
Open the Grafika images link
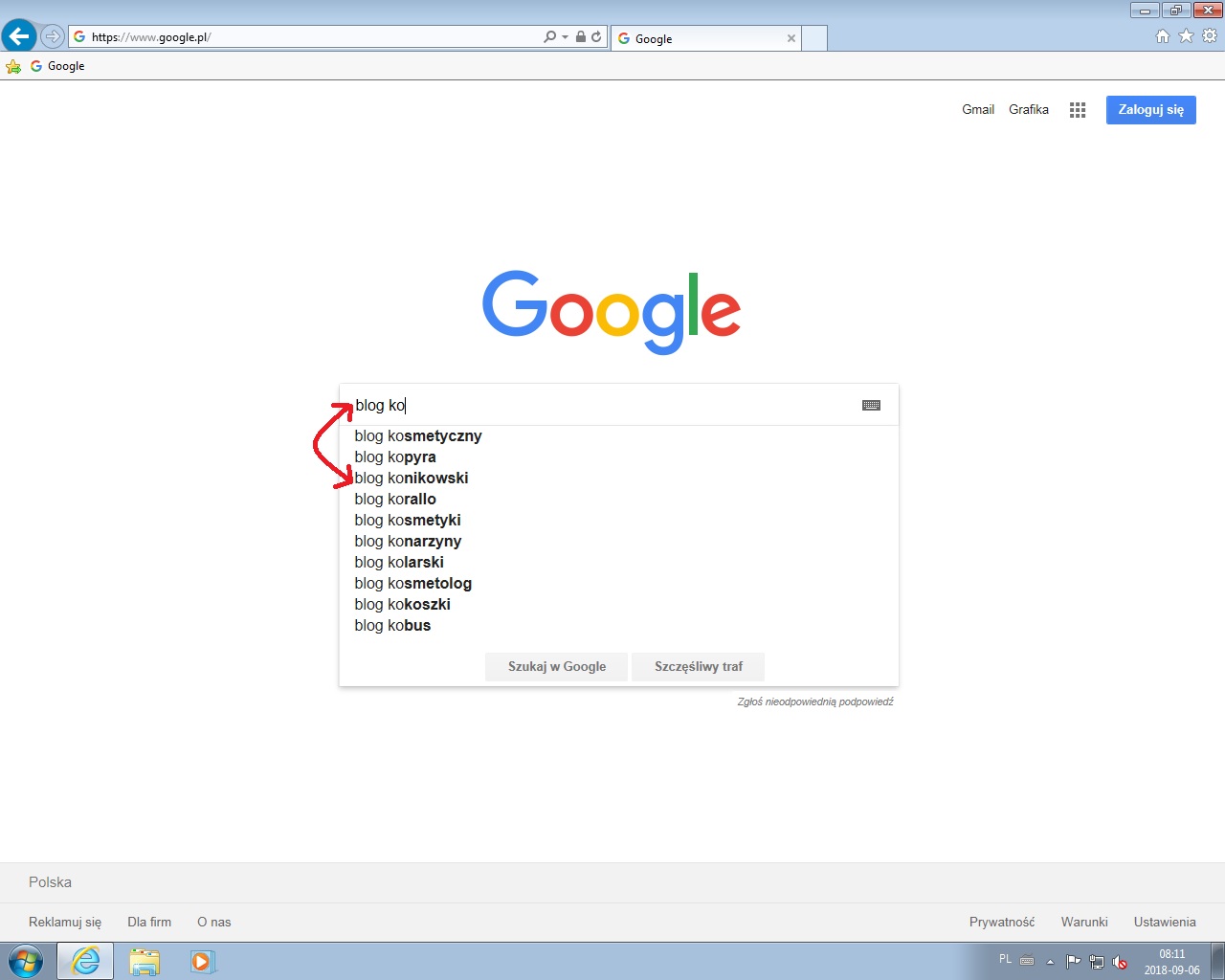click(x=1029, y=109)
